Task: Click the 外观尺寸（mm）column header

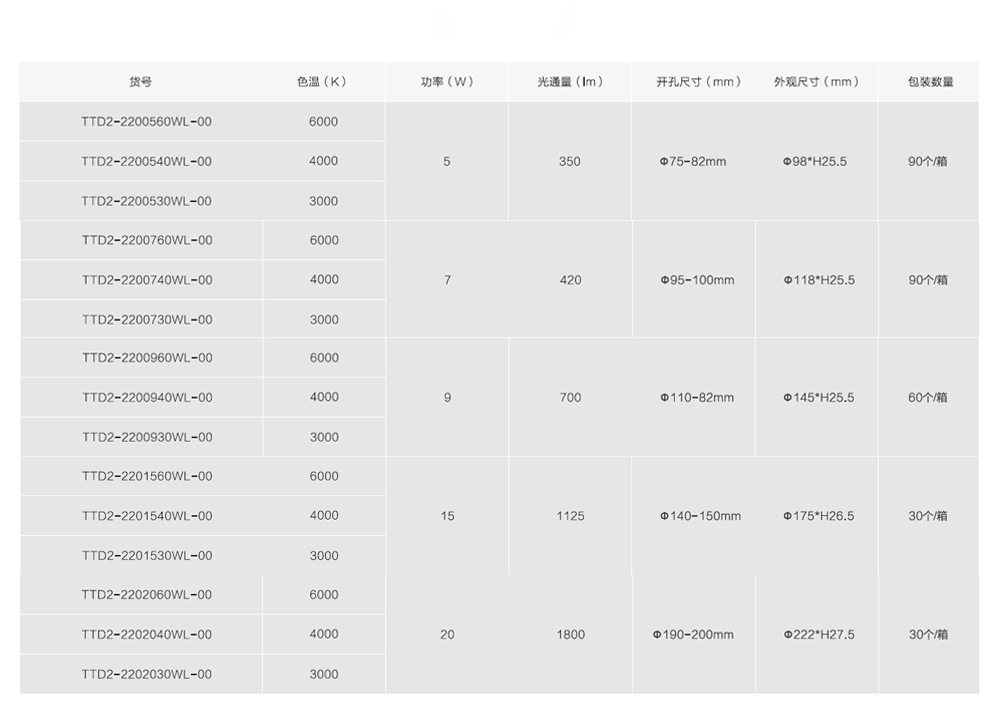Action: click(x=817, y=82)
